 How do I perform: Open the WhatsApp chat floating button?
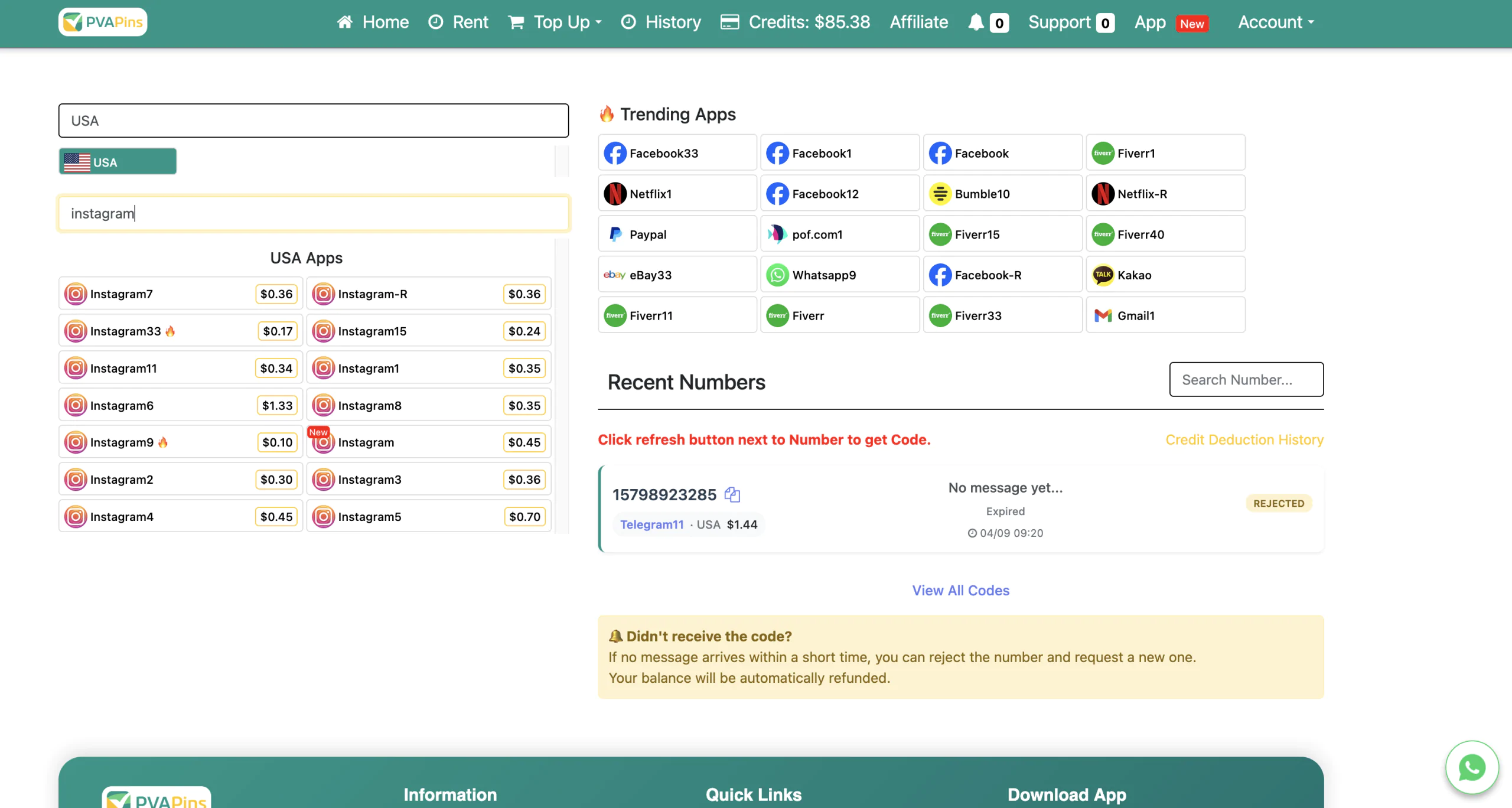[1472, 767]
